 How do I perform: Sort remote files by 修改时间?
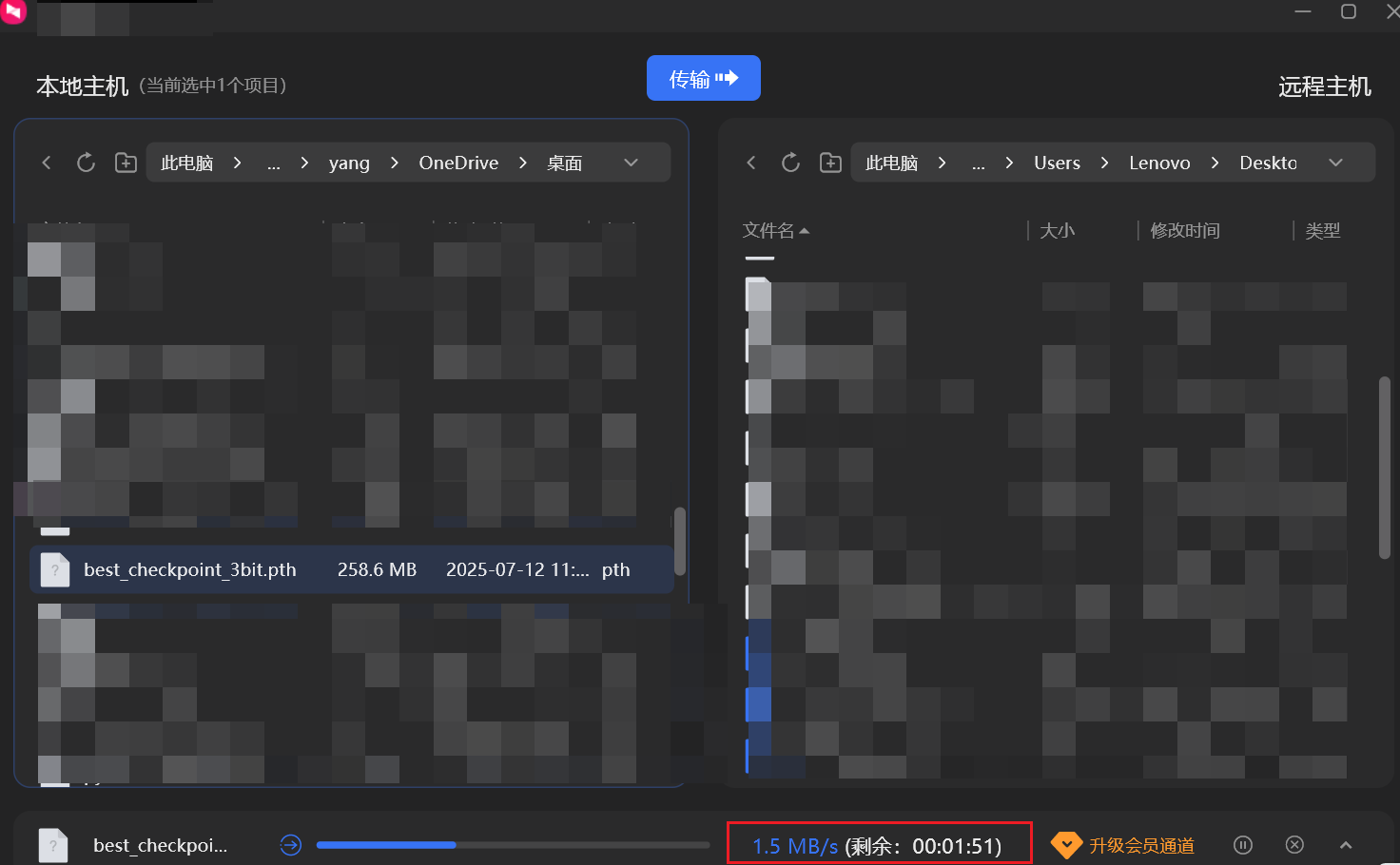pyautogui.click(x=1184, y=230)
